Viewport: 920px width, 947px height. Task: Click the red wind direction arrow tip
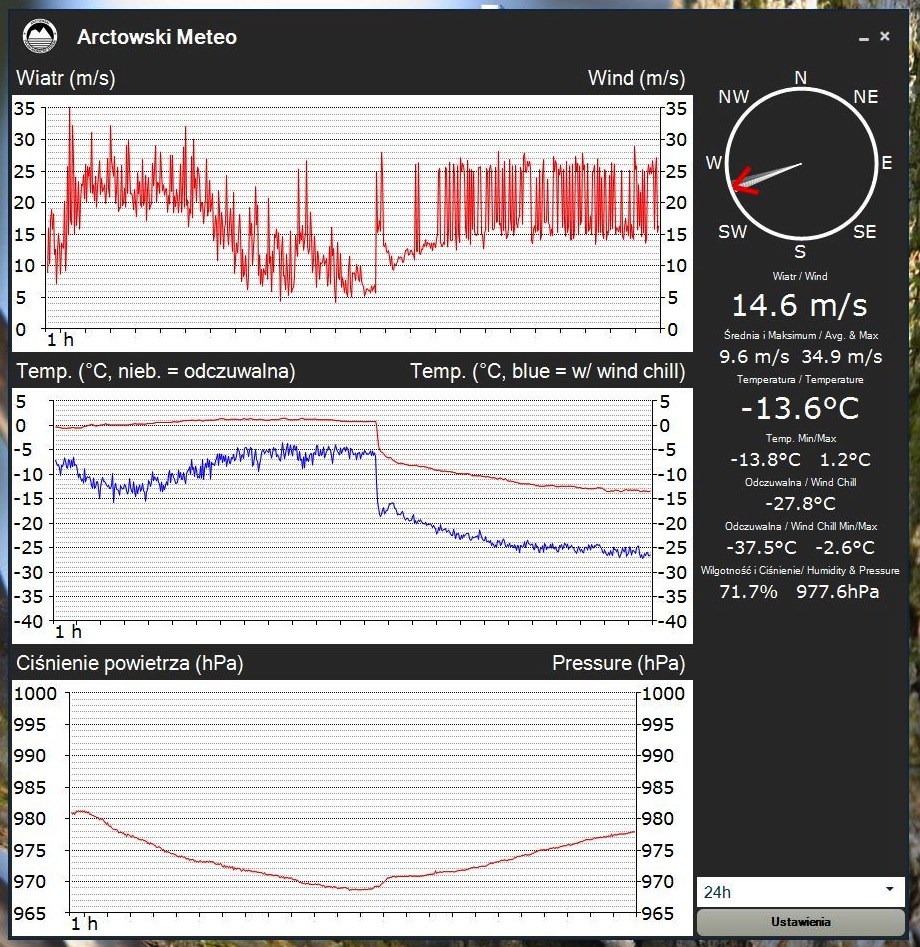736,184
